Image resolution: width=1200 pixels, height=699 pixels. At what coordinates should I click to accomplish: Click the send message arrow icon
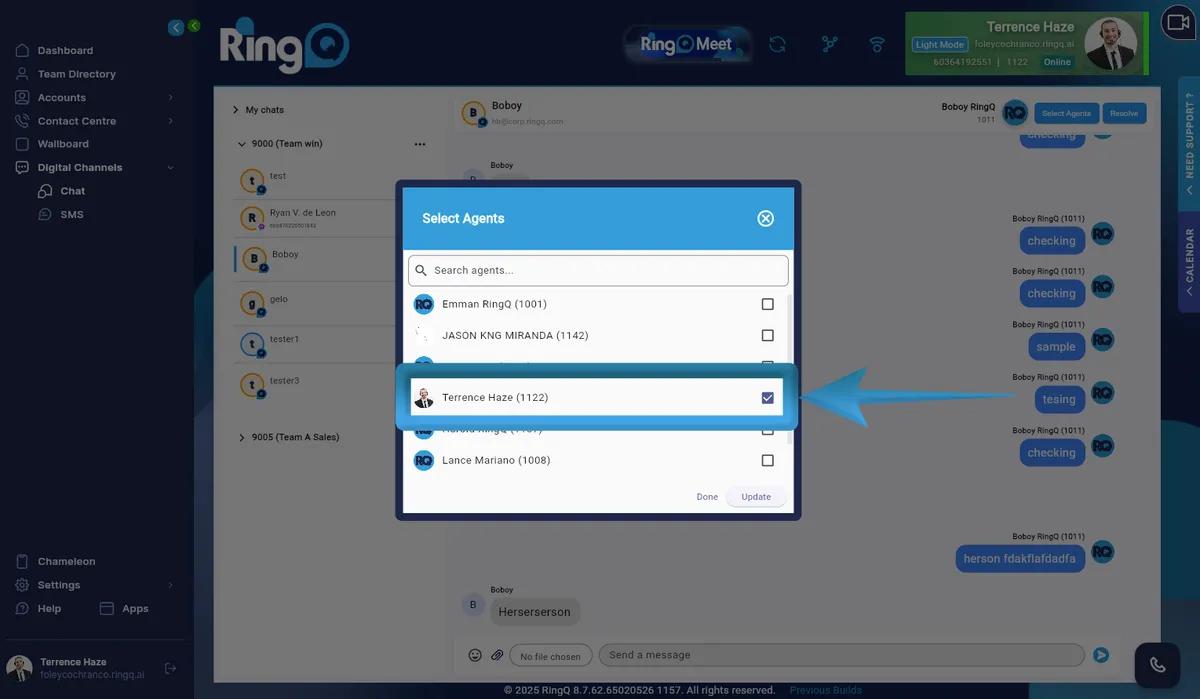click(1101, 655)
